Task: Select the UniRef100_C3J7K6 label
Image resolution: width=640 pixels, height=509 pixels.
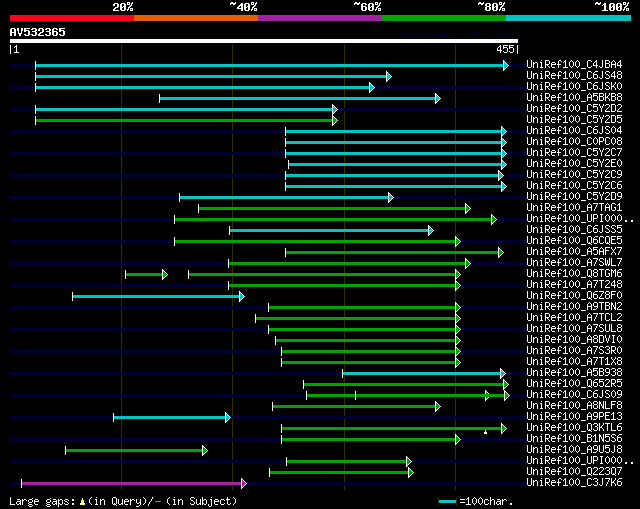Action: pyautogui.click(x=574, y=483)
